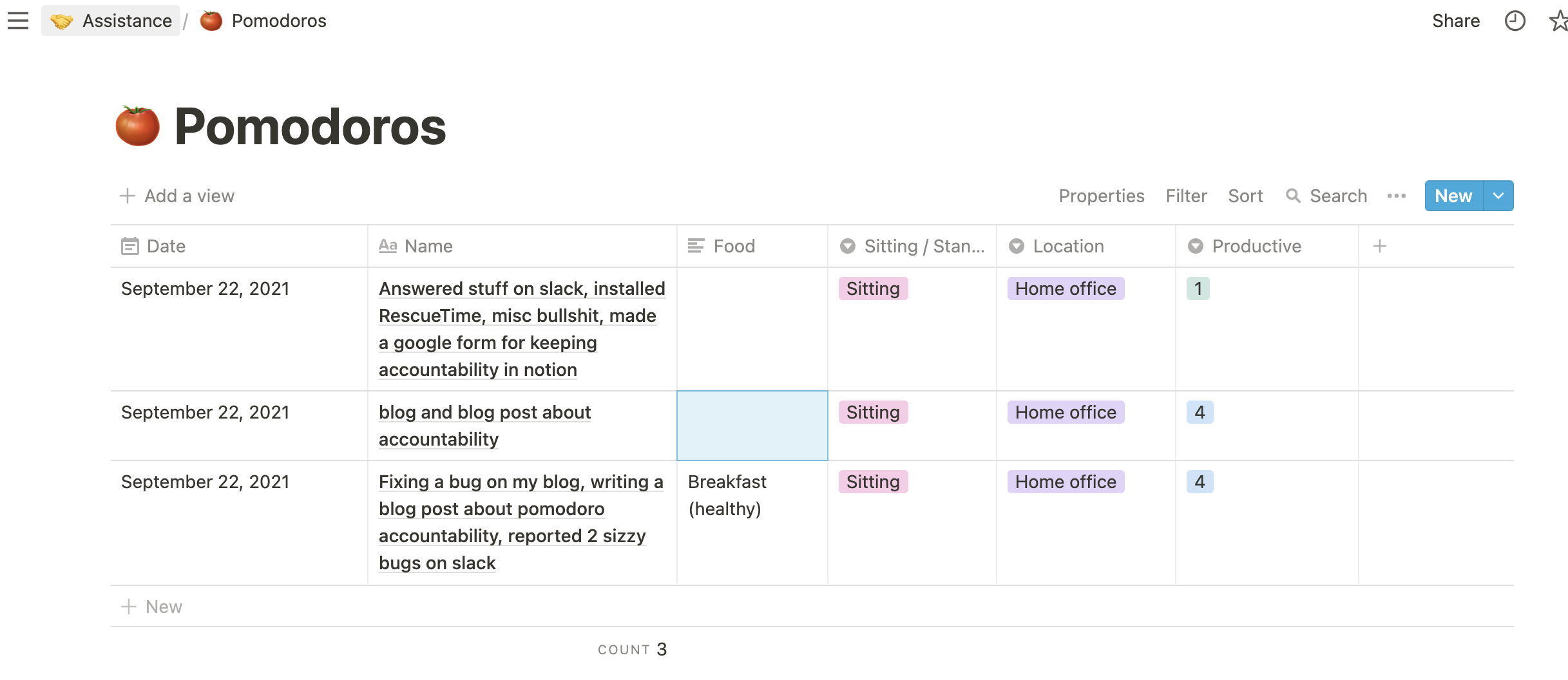
Task: Open the Sitting / Standing column header menu
Action: [912, 246]
